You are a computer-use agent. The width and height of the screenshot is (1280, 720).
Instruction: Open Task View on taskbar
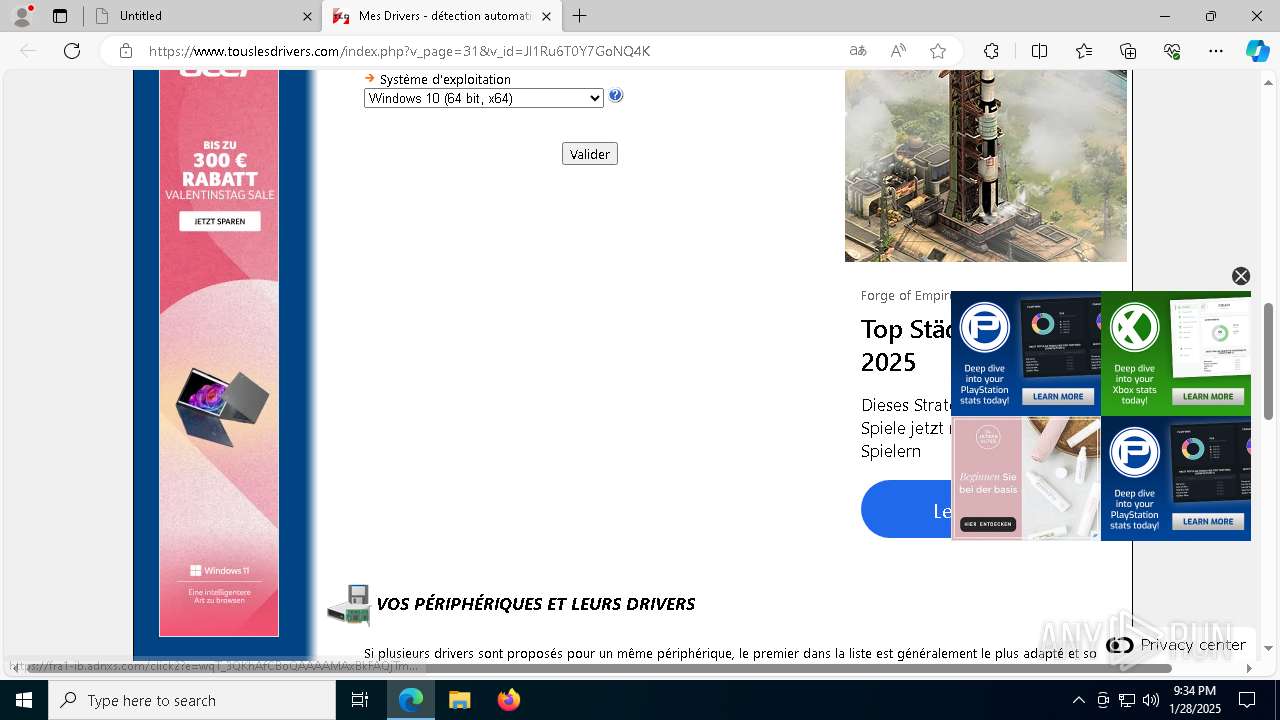(360, 700)
